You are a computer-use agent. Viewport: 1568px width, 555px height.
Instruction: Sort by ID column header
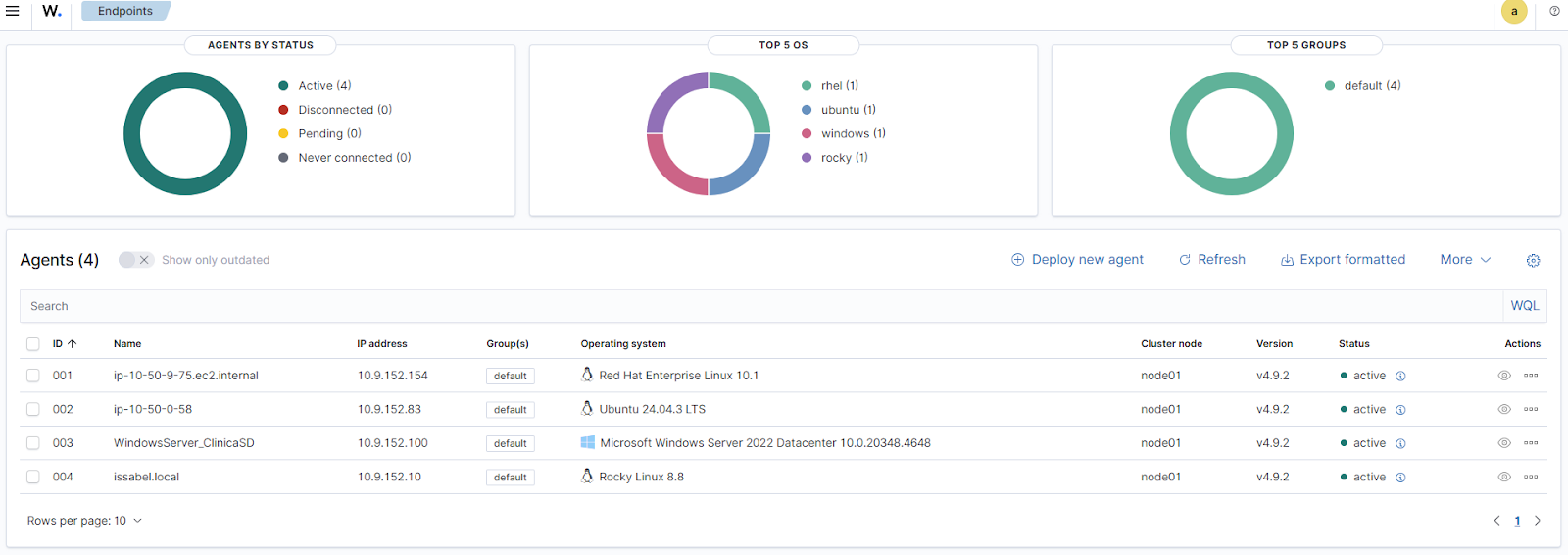coord(65,344)
